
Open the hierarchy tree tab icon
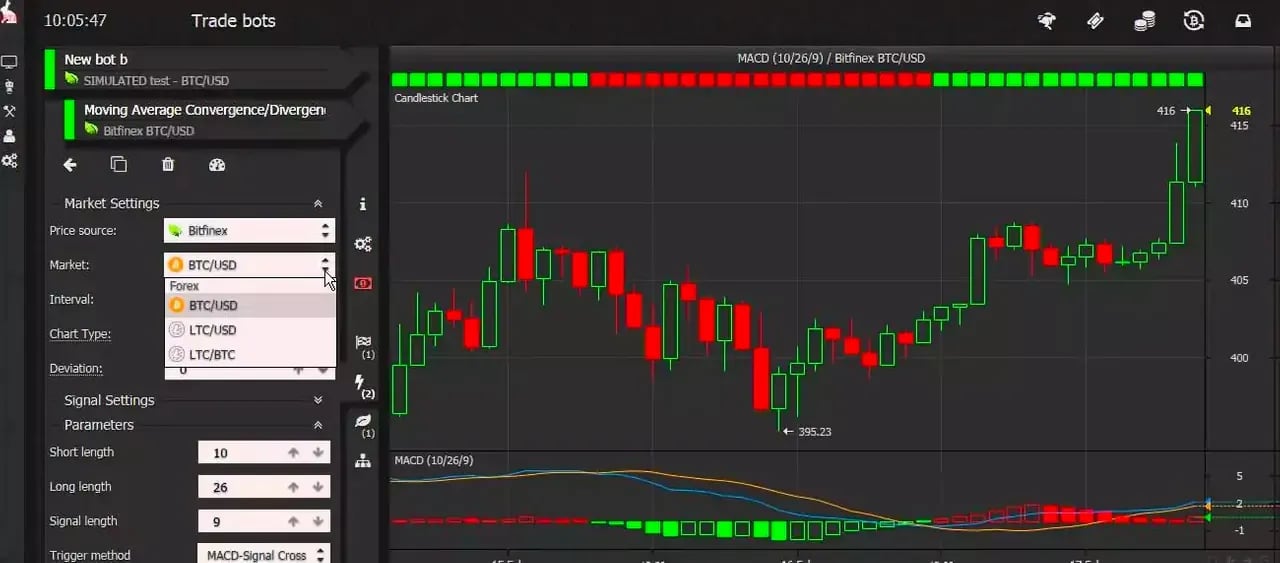[x=363, y=461]
